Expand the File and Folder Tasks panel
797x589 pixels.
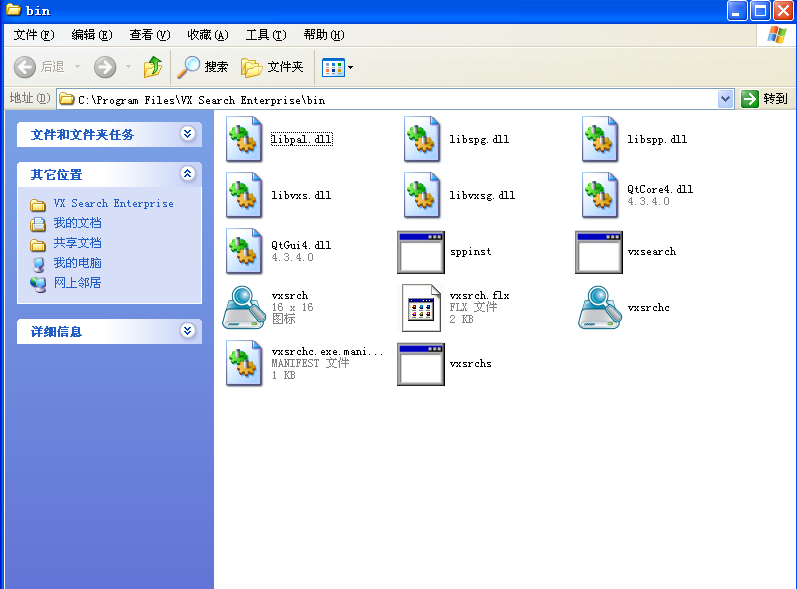pyautogui.click(x=188, y=134)
